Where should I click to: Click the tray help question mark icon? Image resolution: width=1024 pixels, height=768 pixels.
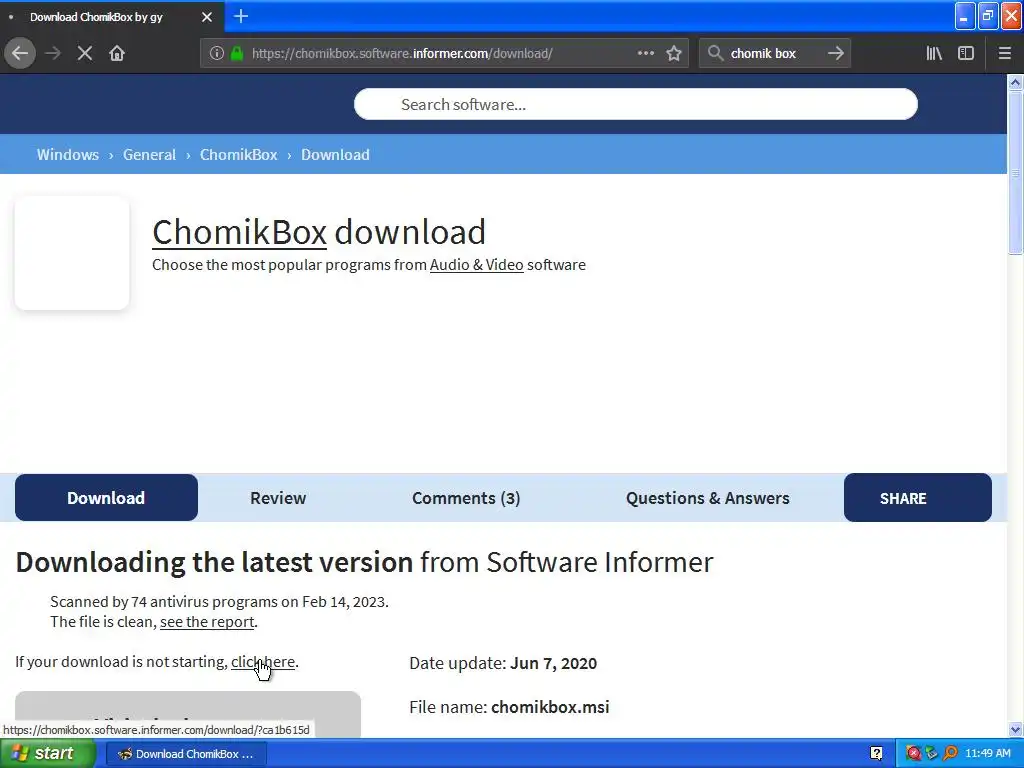click(876, 754)
